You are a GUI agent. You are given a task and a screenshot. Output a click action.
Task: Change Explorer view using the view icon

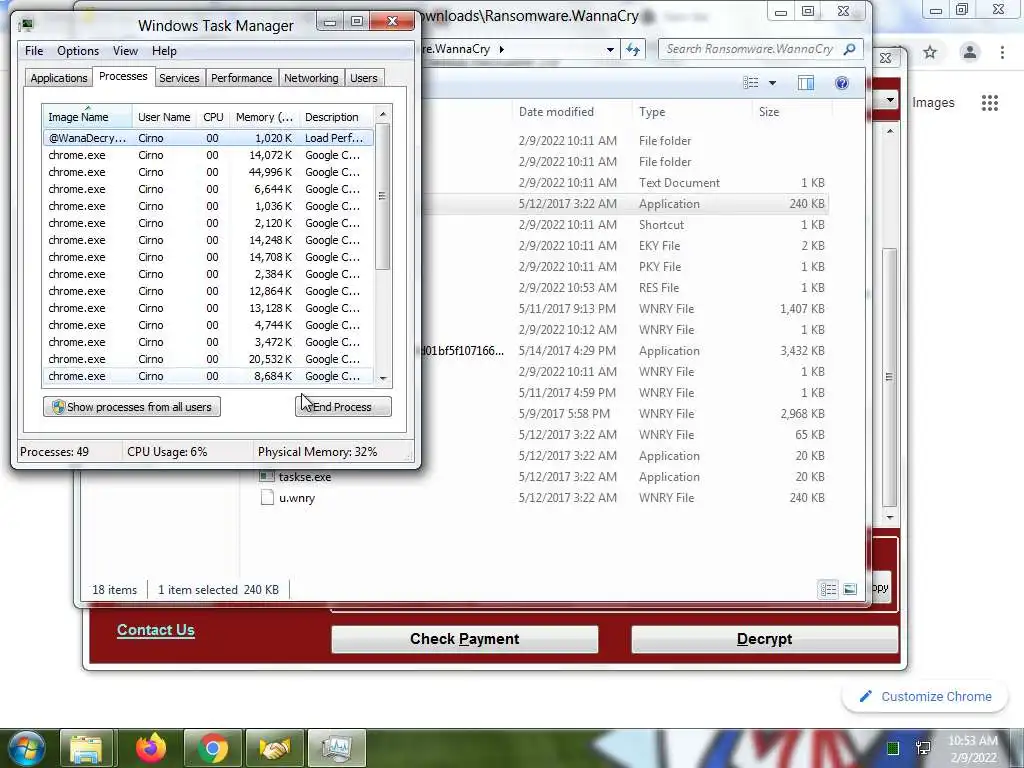click(751, 83)
